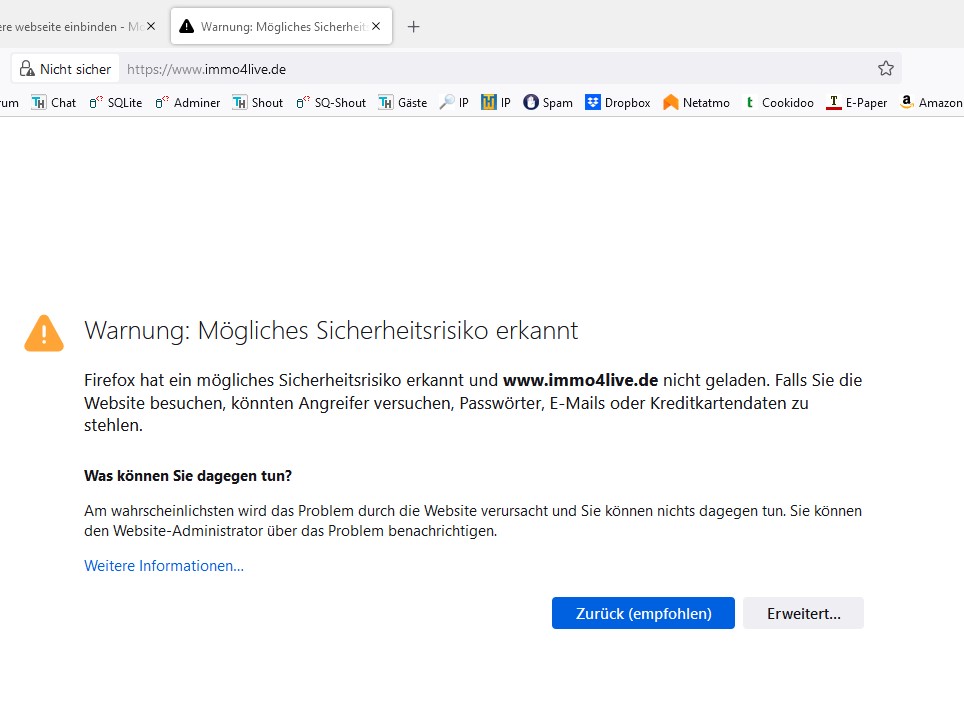Image resolution: width=964 pixels, height=706 pixels.
Task: Open the 'Weitere Informationen...' link
Action: (164, 566)
